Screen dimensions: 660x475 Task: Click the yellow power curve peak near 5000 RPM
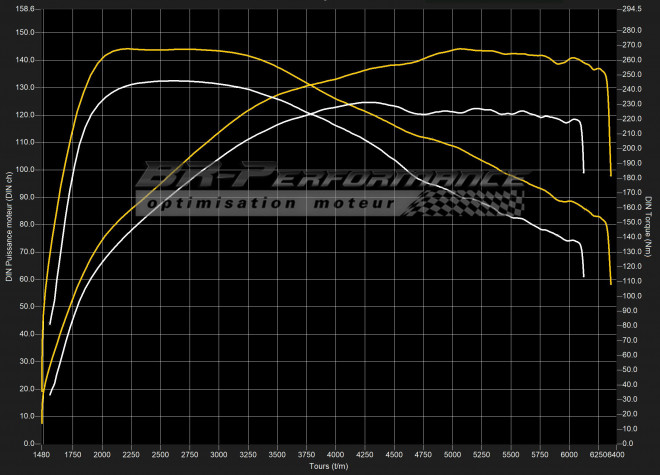(458, 48)
